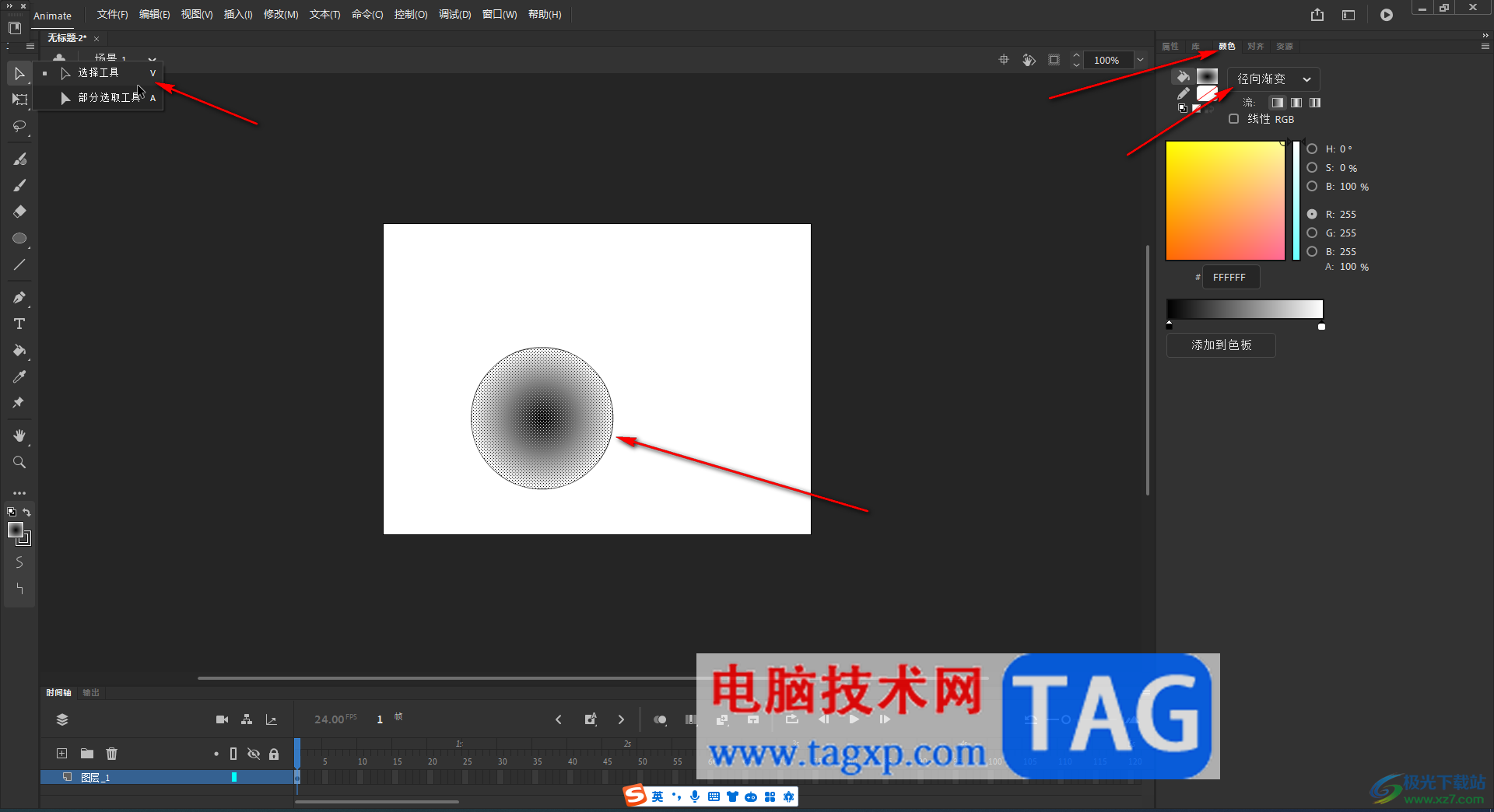Select the Line tool
Image resolution: width=1494 pixels, height=812 pixels.
(19, 264)
